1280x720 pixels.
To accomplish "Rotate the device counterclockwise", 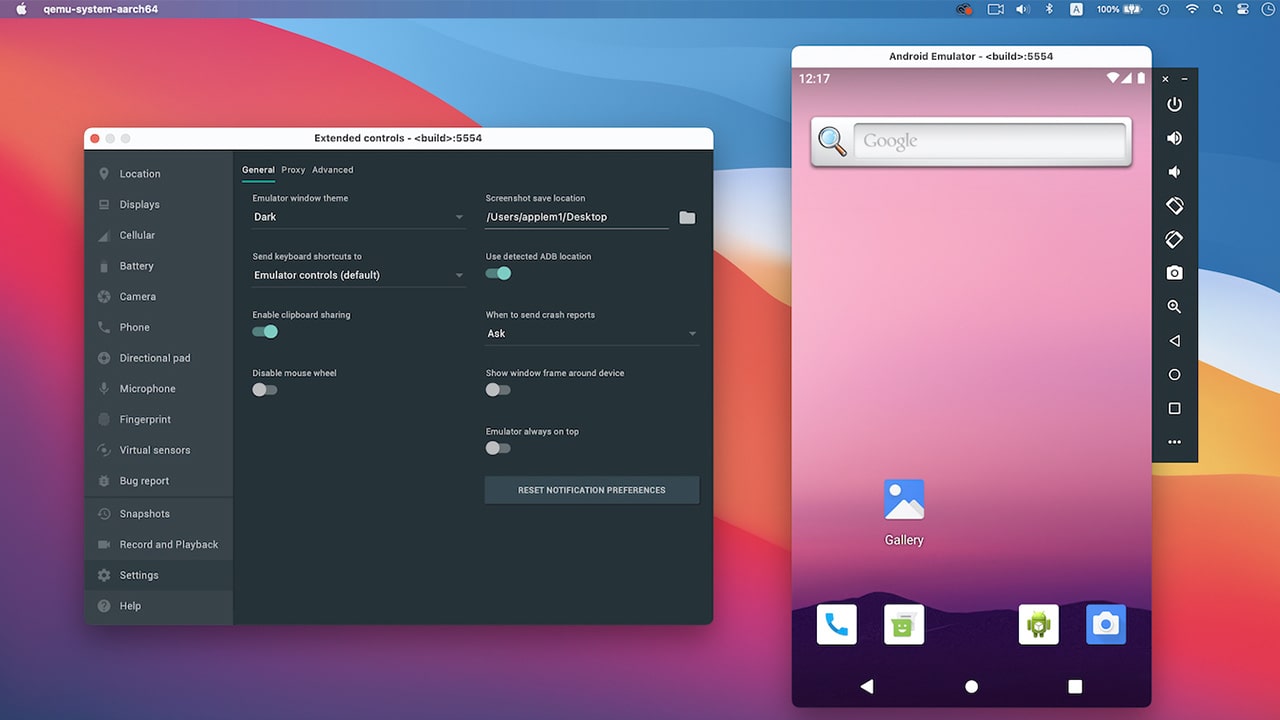I will point(1174,205).
